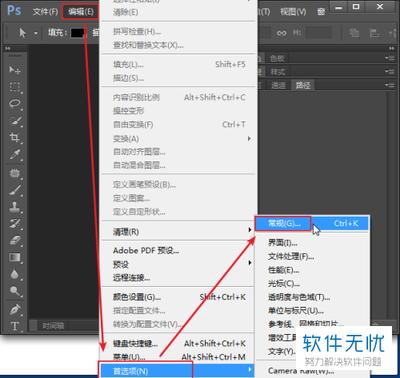Choose 常规(G)... preferences entry
The width and height of the screenshot is (400, 378).
point(311,223)
